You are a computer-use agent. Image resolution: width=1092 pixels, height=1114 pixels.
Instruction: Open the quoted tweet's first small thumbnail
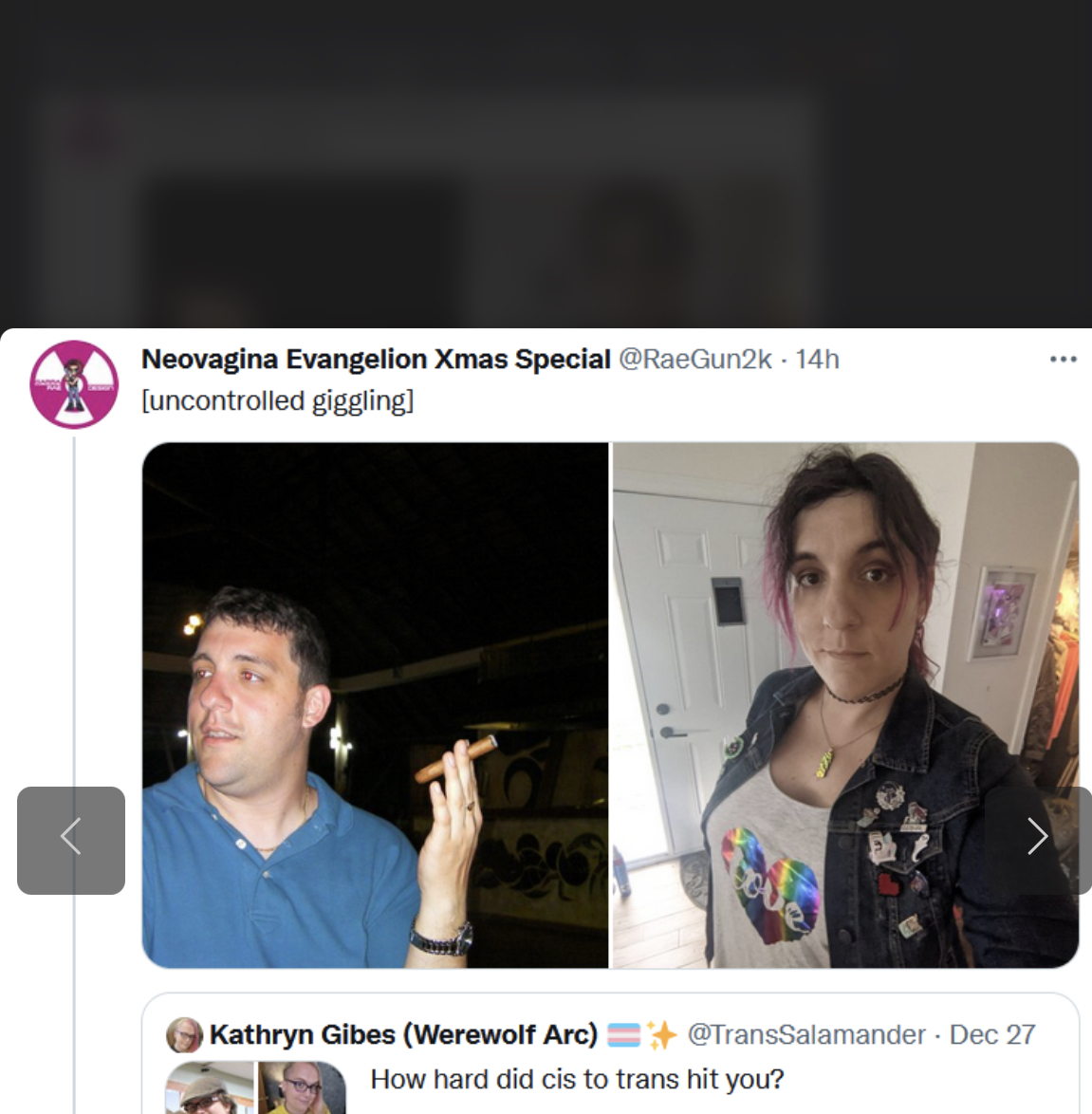(210, 1087)
